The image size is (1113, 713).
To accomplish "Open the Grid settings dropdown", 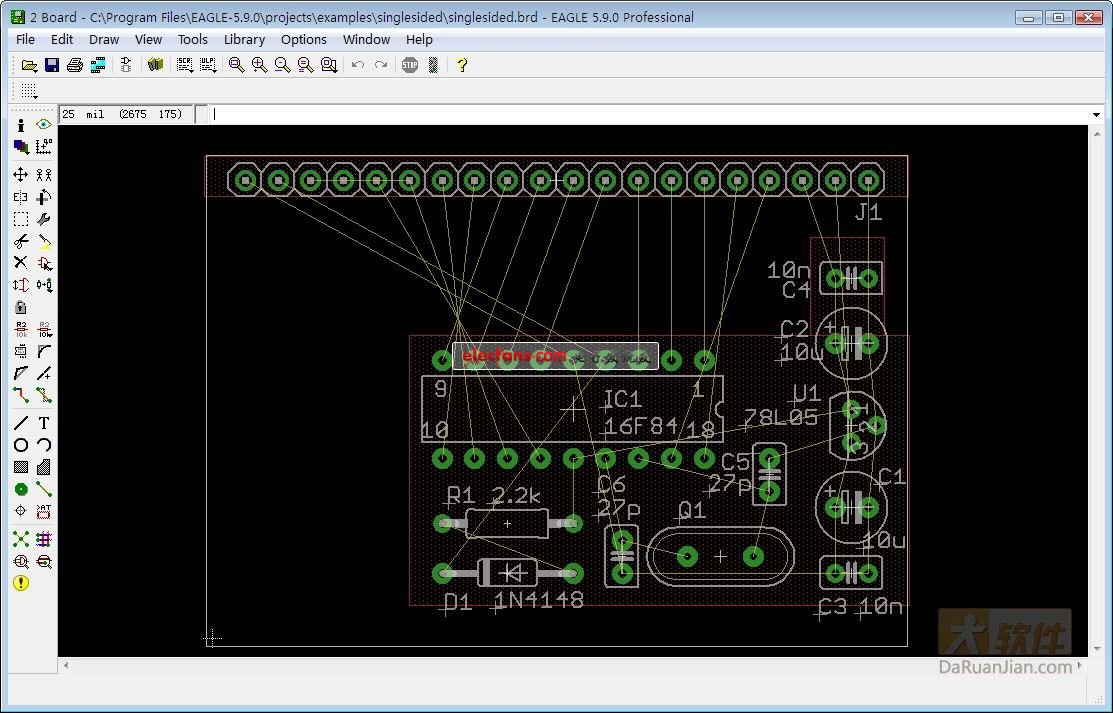I will click(29, 91).
